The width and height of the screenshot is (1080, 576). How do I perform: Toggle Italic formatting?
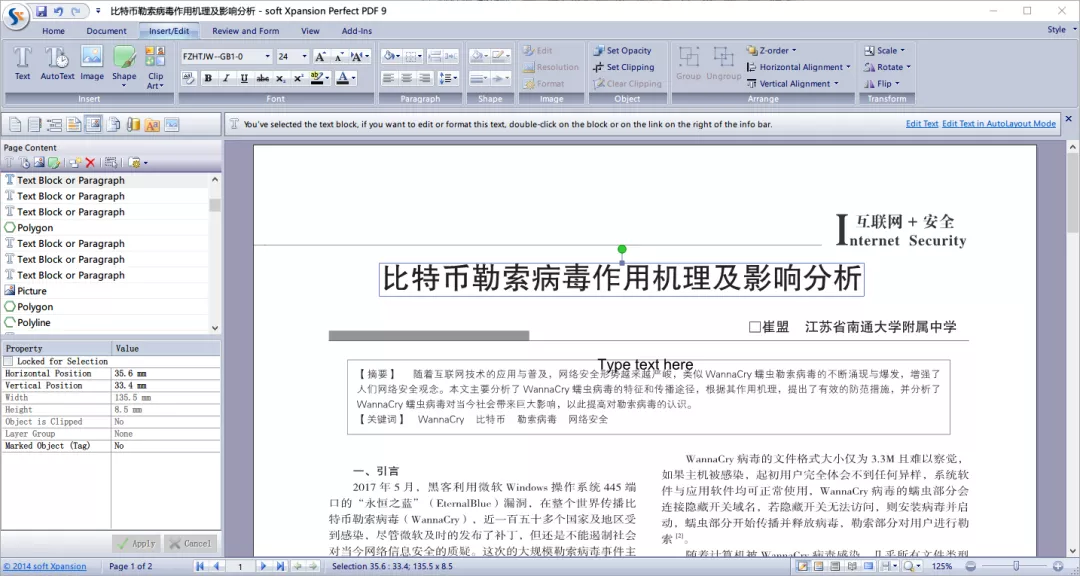point(226,79)
